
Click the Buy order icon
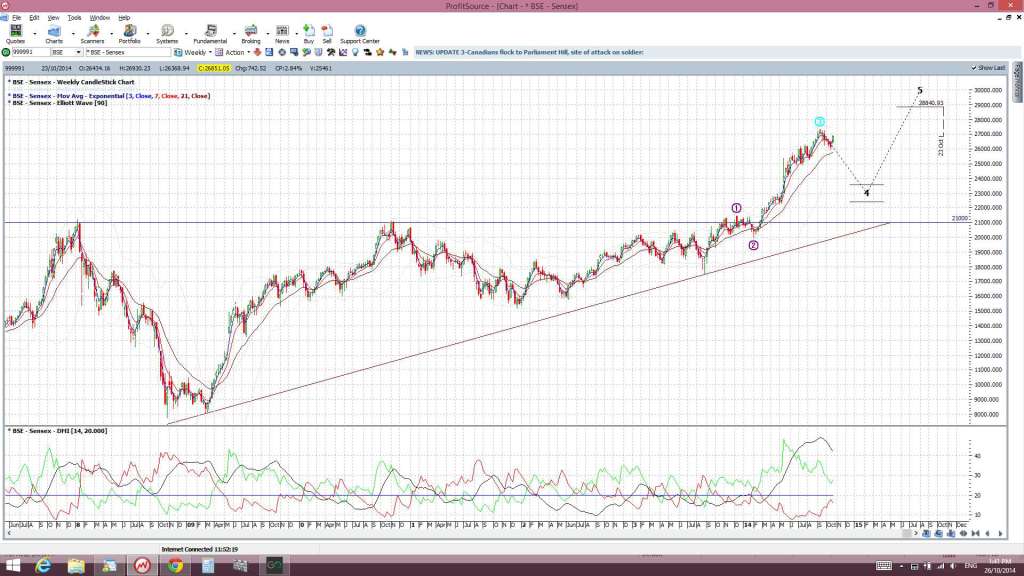pos(309,34)
